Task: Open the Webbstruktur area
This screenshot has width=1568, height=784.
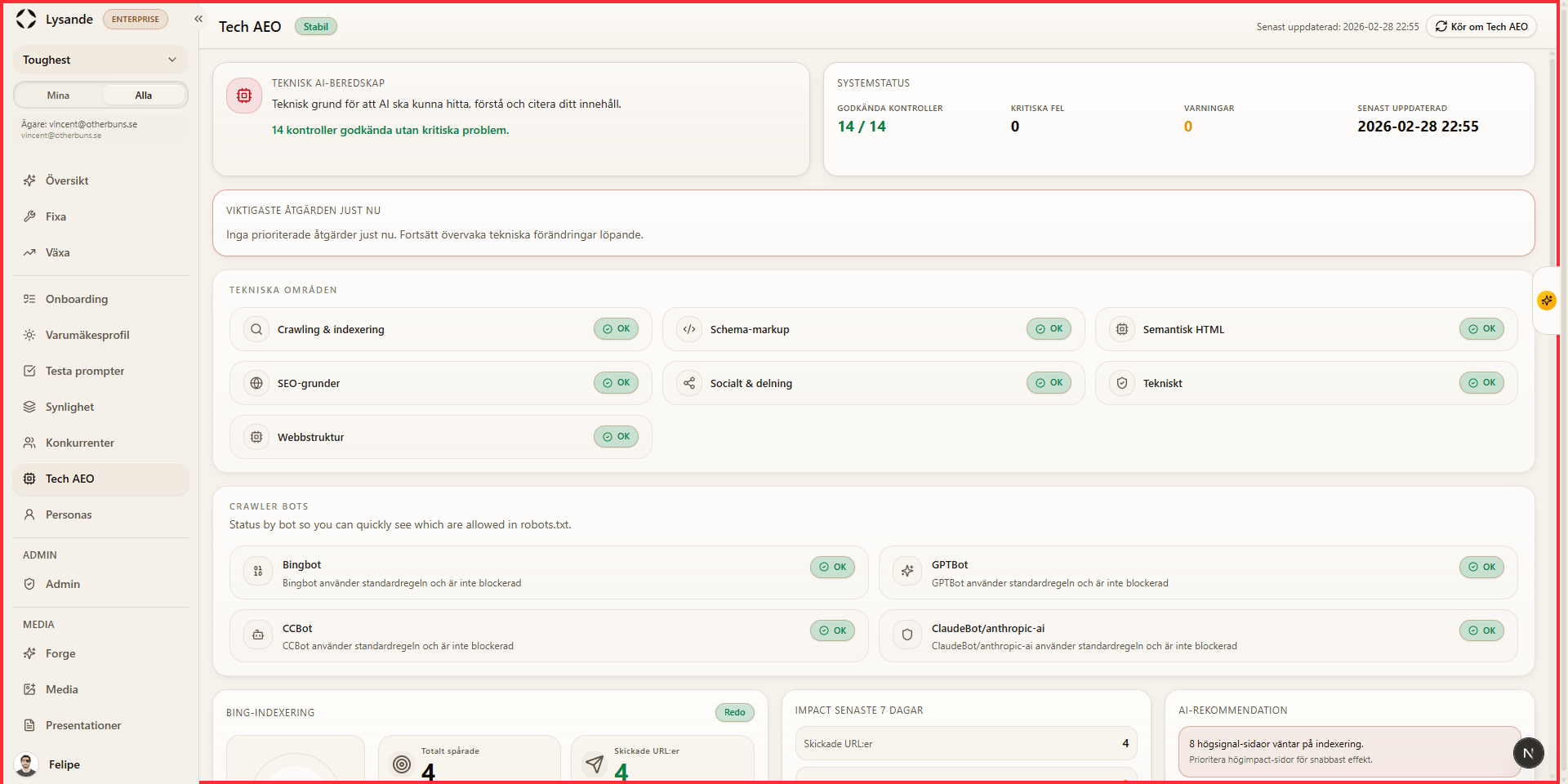Action: 441,437
